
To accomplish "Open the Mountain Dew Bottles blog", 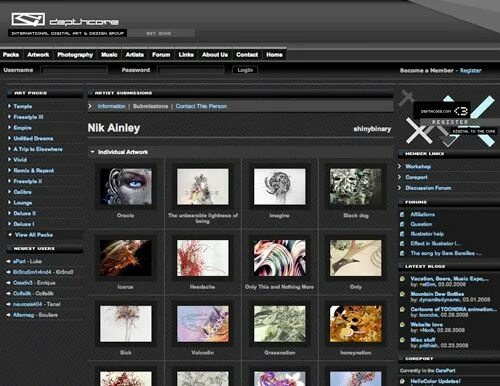I will [x=437, y=294].
